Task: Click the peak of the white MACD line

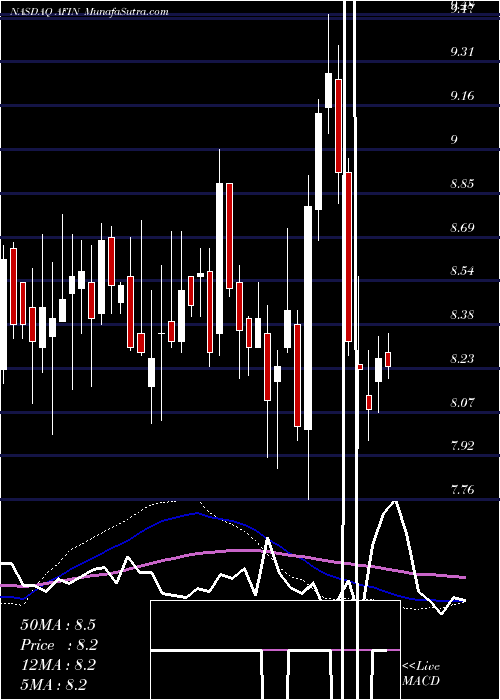Action: pyautogui.click(x=395, y=502)
